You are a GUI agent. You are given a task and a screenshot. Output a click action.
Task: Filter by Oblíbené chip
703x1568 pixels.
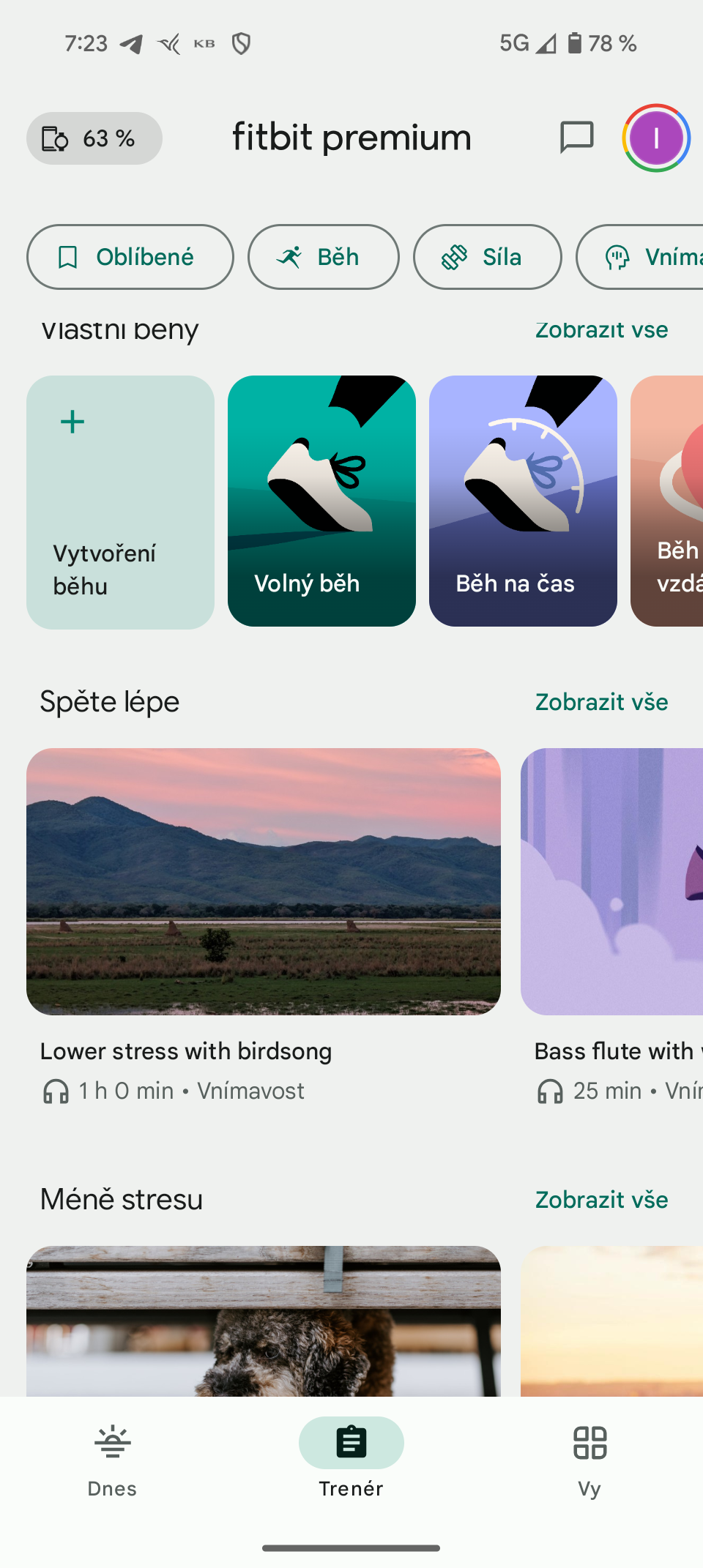tap(130, 257)
